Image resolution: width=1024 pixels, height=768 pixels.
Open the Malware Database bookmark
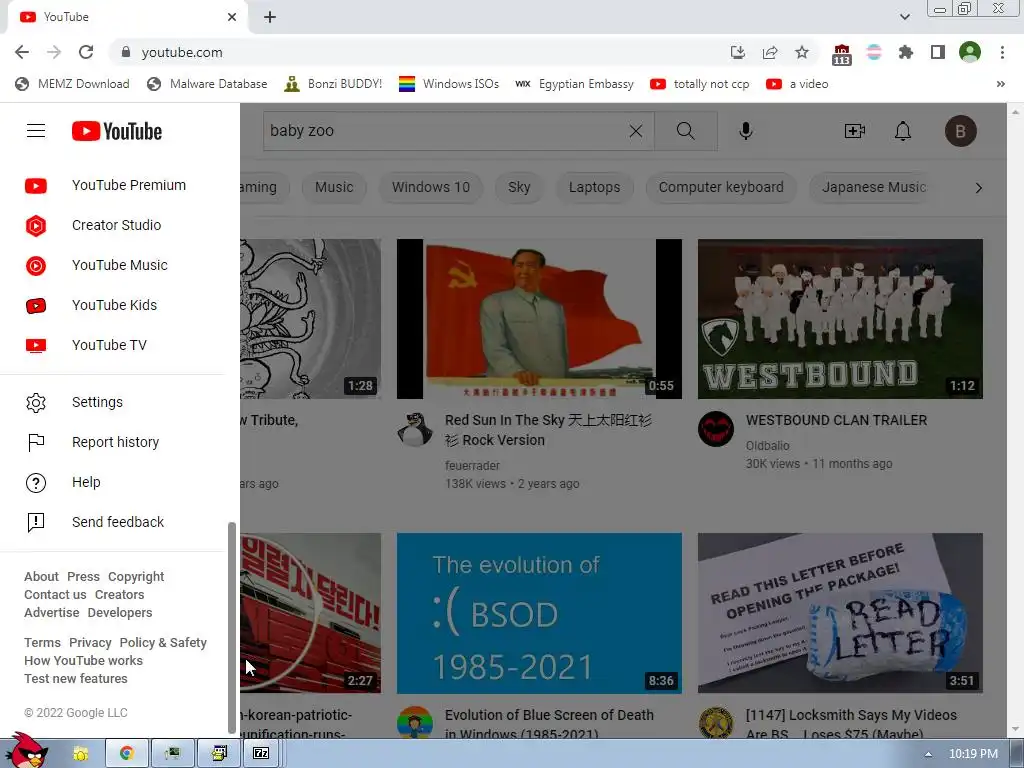[208, 84]
